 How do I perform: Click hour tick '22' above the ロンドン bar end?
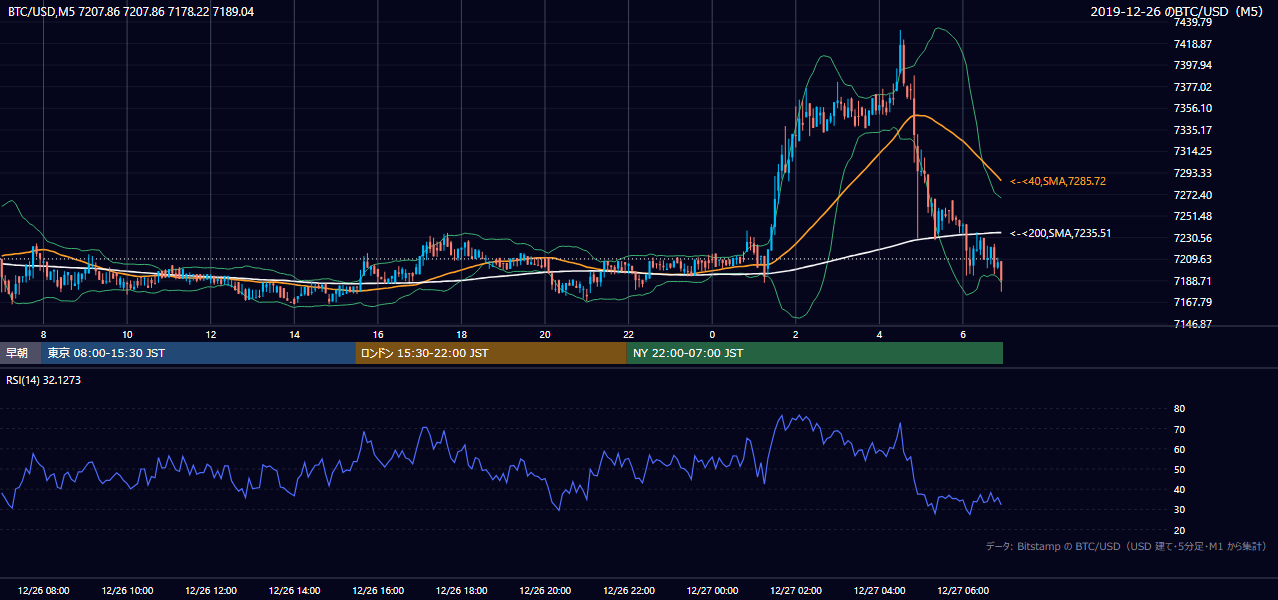click(628, 334)
